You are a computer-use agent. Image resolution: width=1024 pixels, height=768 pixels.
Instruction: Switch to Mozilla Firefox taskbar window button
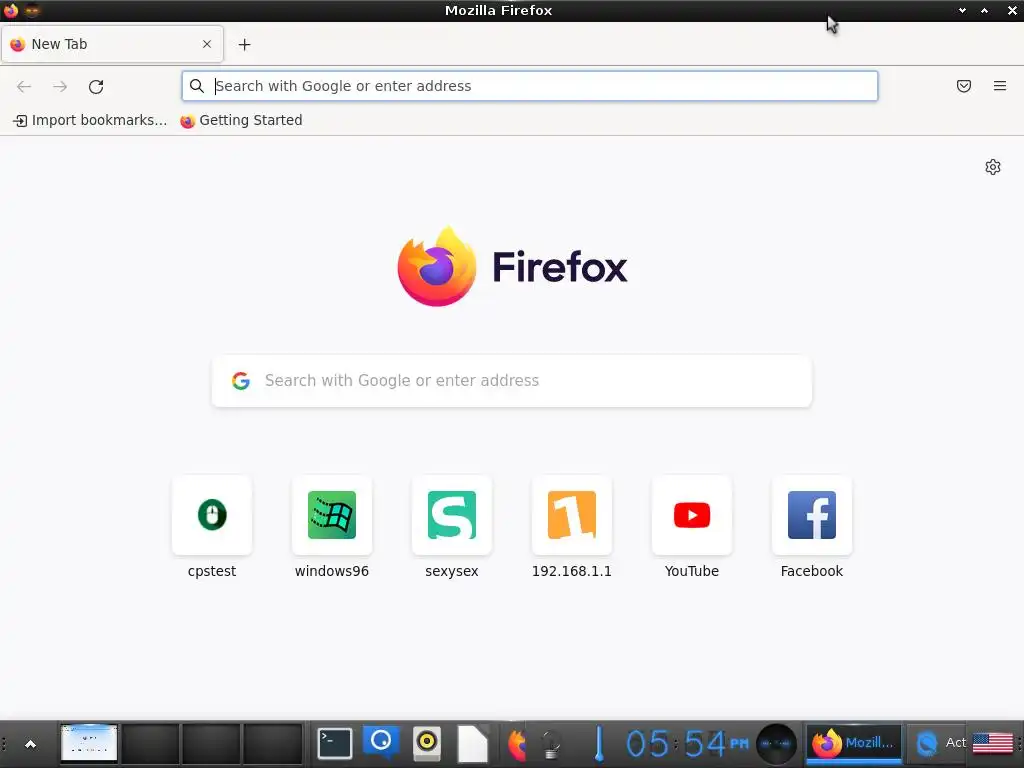click(853, 743)
